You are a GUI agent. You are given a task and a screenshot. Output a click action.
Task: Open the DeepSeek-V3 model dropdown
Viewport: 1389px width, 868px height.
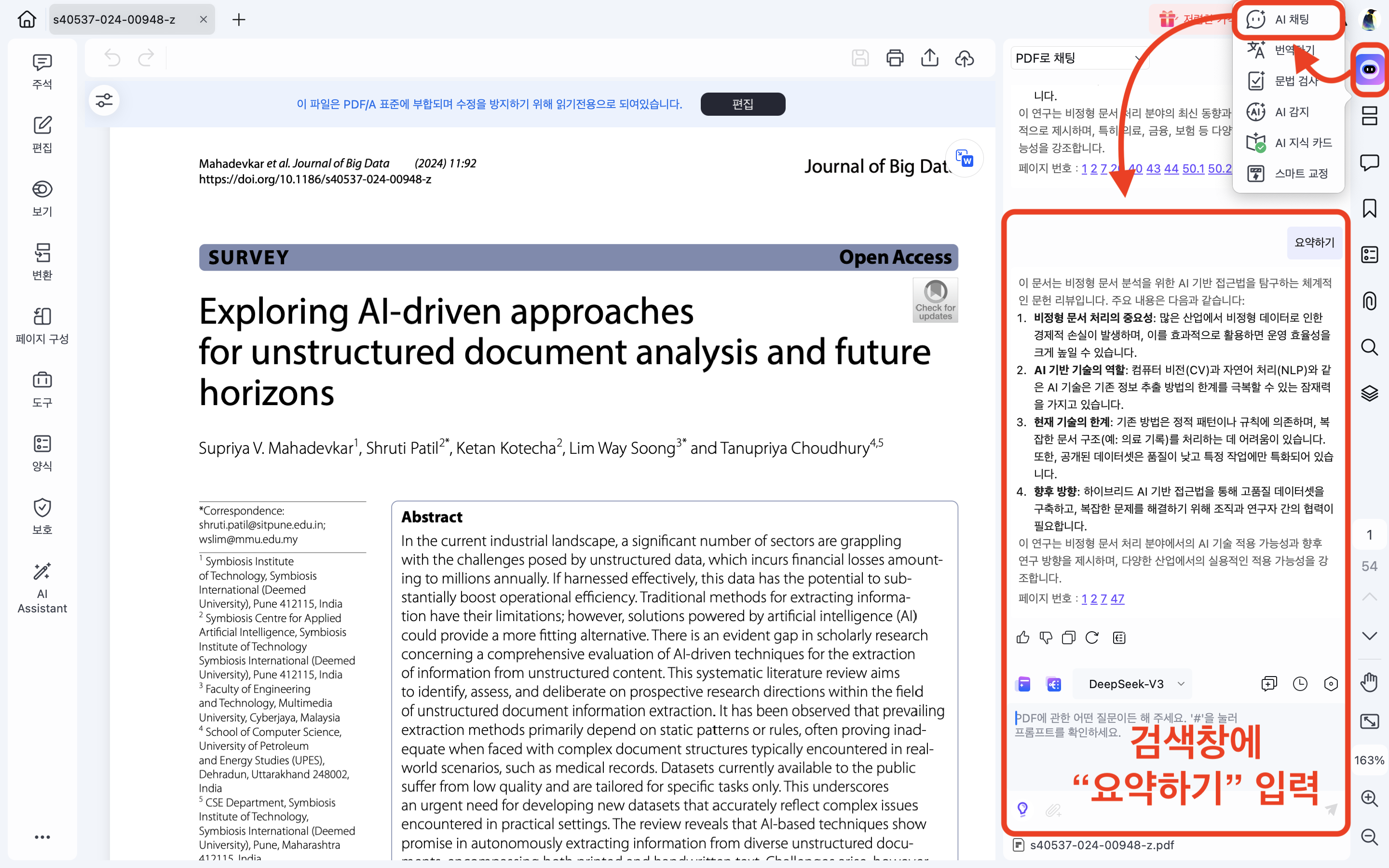[x=1132, y=684]
